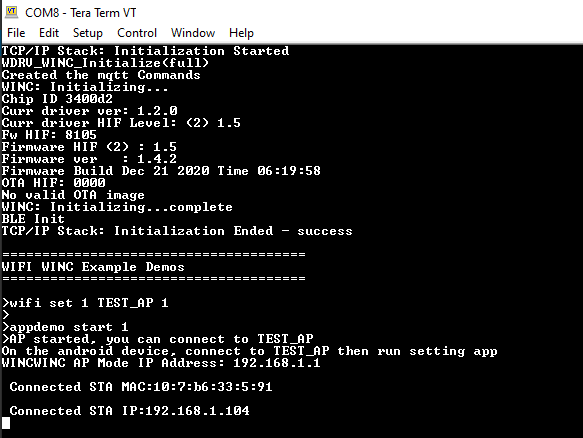Click the 'WIFI WINC Example Demos' heading
583x438 pixels.
(x=93, y=267)
